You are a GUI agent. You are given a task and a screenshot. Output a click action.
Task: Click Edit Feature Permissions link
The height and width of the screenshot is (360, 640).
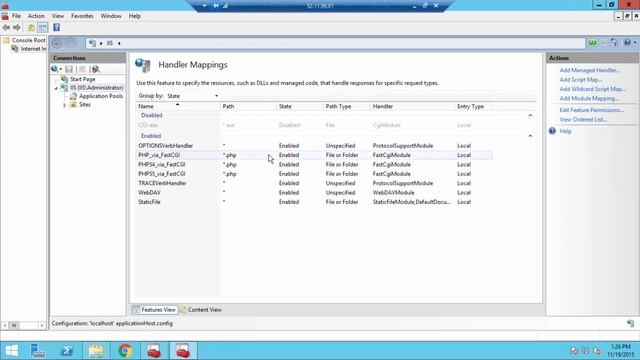click(591, 110)
